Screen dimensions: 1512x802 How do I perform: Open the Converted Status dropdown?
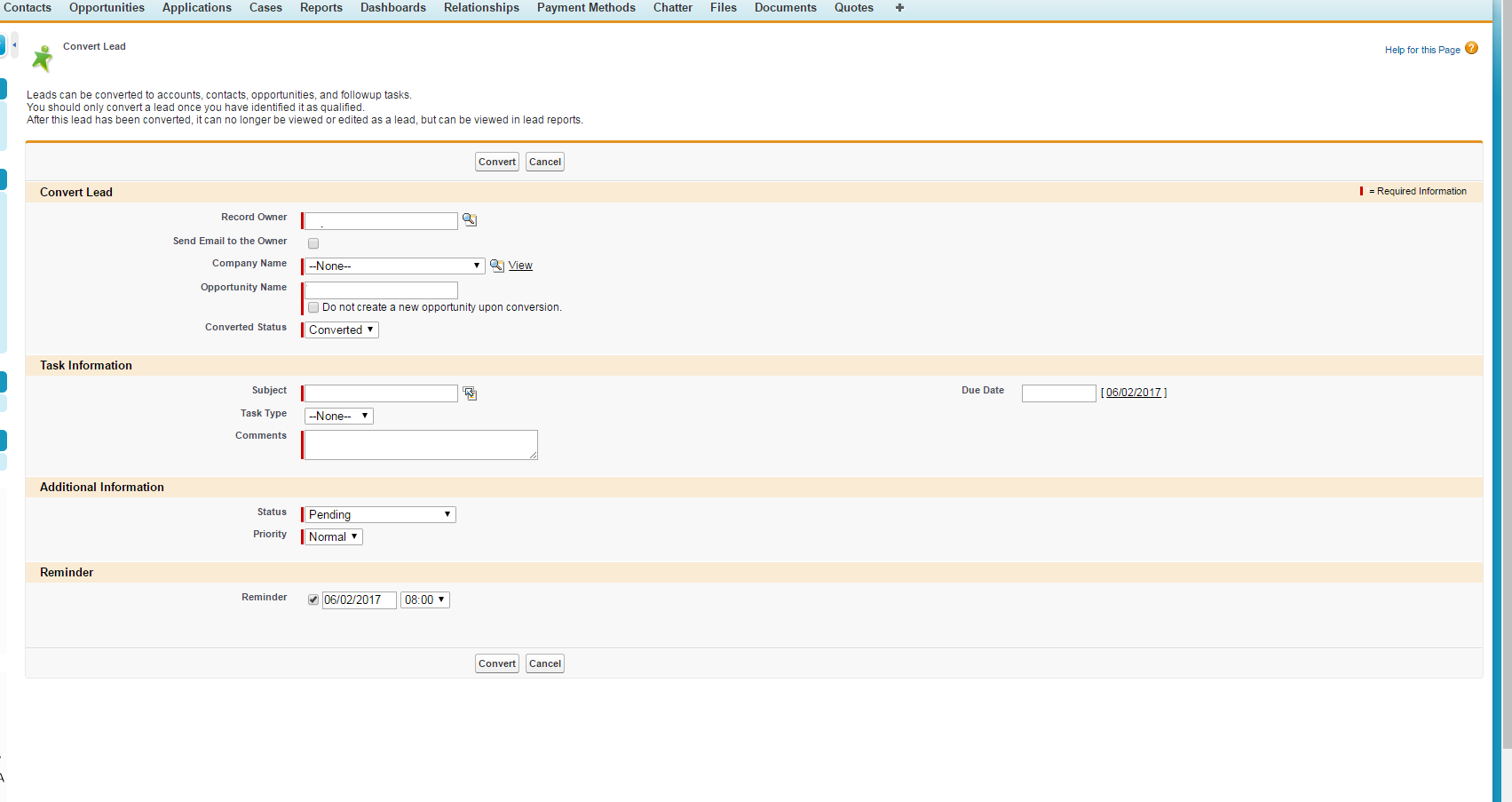[x=342, y=330]
